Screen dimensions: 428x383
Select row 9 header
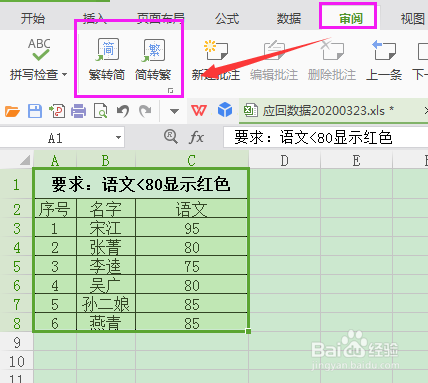point(17,342)
